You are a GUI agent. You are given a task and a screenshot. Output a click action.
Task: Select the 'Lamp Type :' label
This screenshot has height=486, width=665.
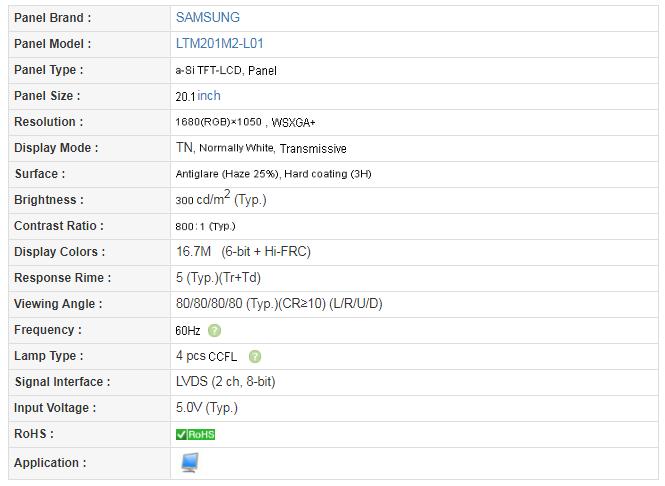coord(49,355)
